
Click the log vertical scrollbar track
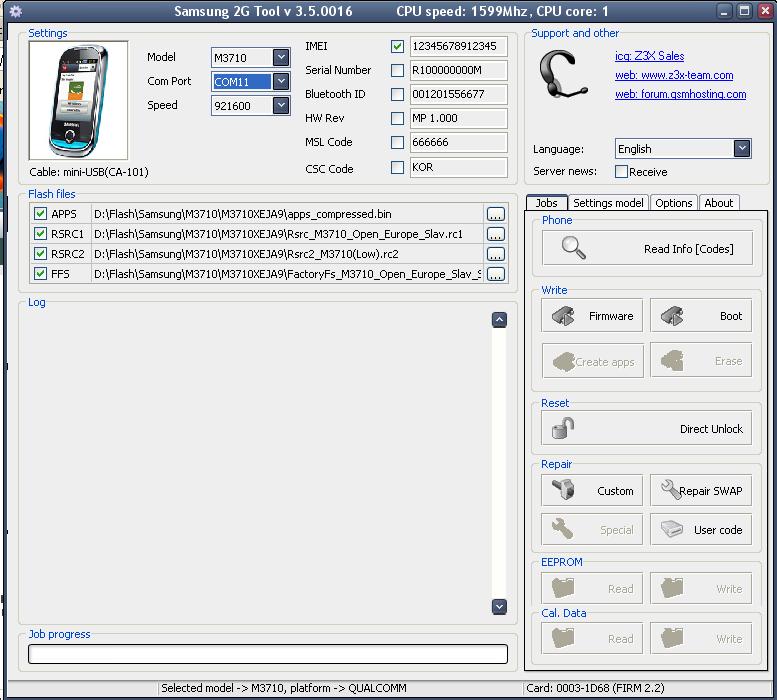pos(499,463)
